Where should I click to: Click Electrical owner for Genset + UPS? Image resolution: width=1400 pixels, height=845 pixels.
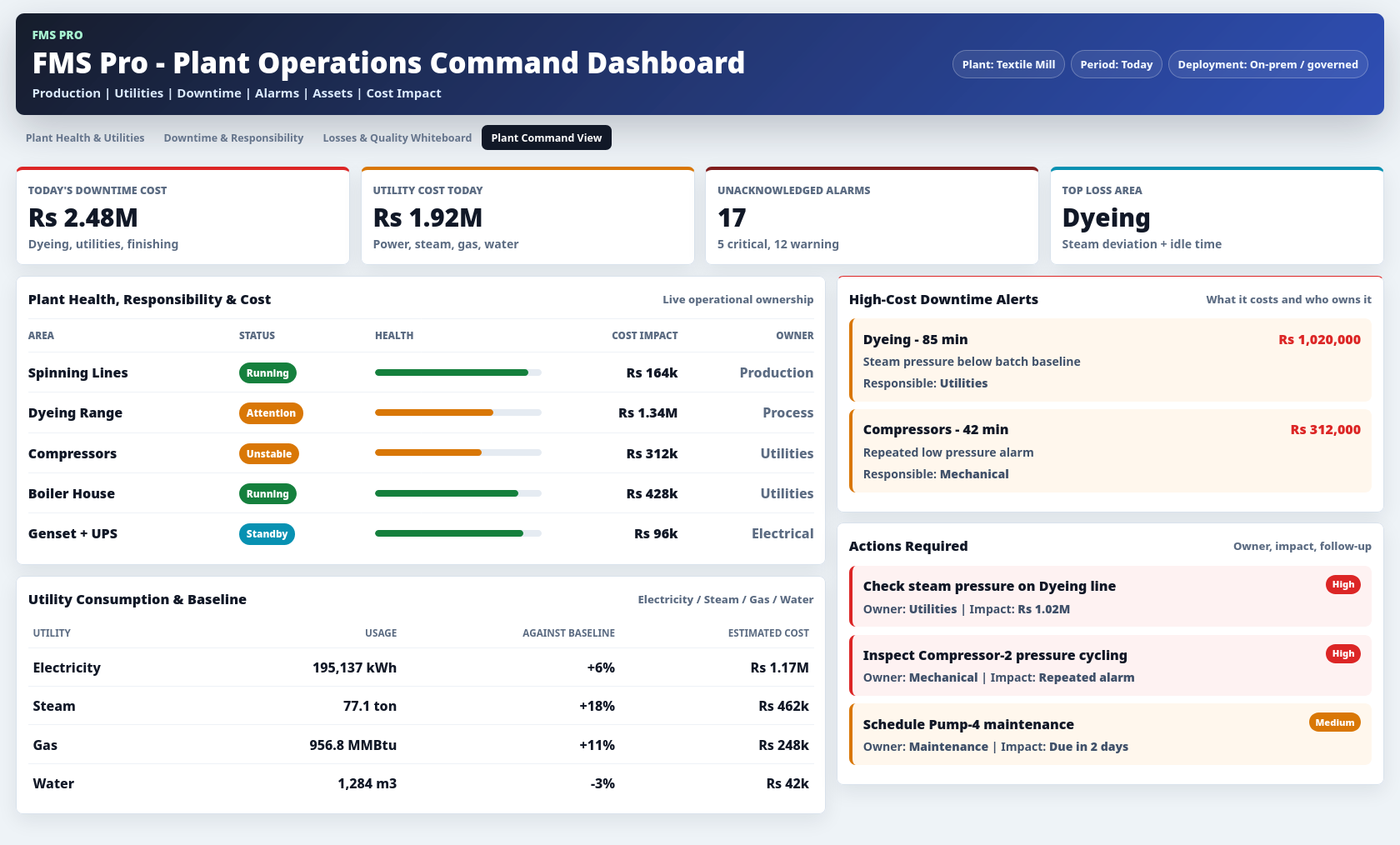coord(782,533)
